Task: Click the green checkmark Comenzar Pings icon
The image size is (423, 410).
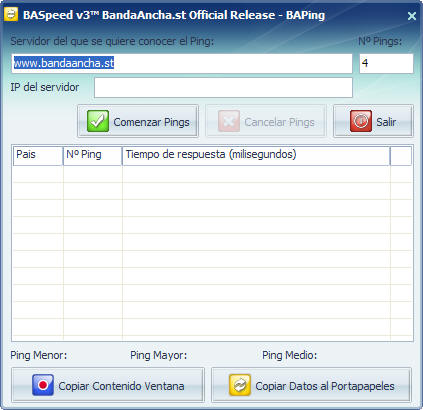Action: 98,121
